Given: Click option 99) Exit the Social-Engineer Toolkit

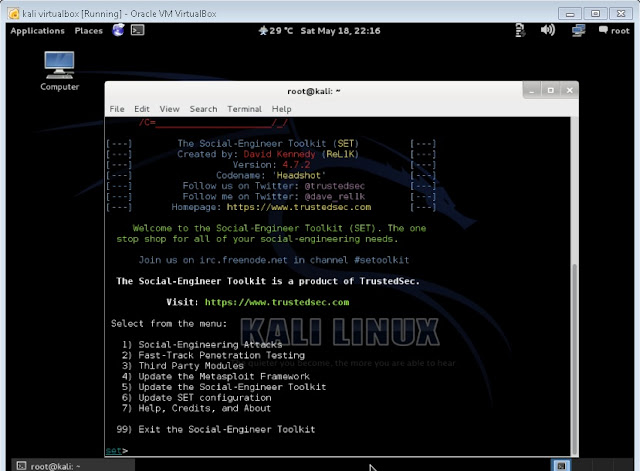Looking at the screenshot, I should click(216, 429).
